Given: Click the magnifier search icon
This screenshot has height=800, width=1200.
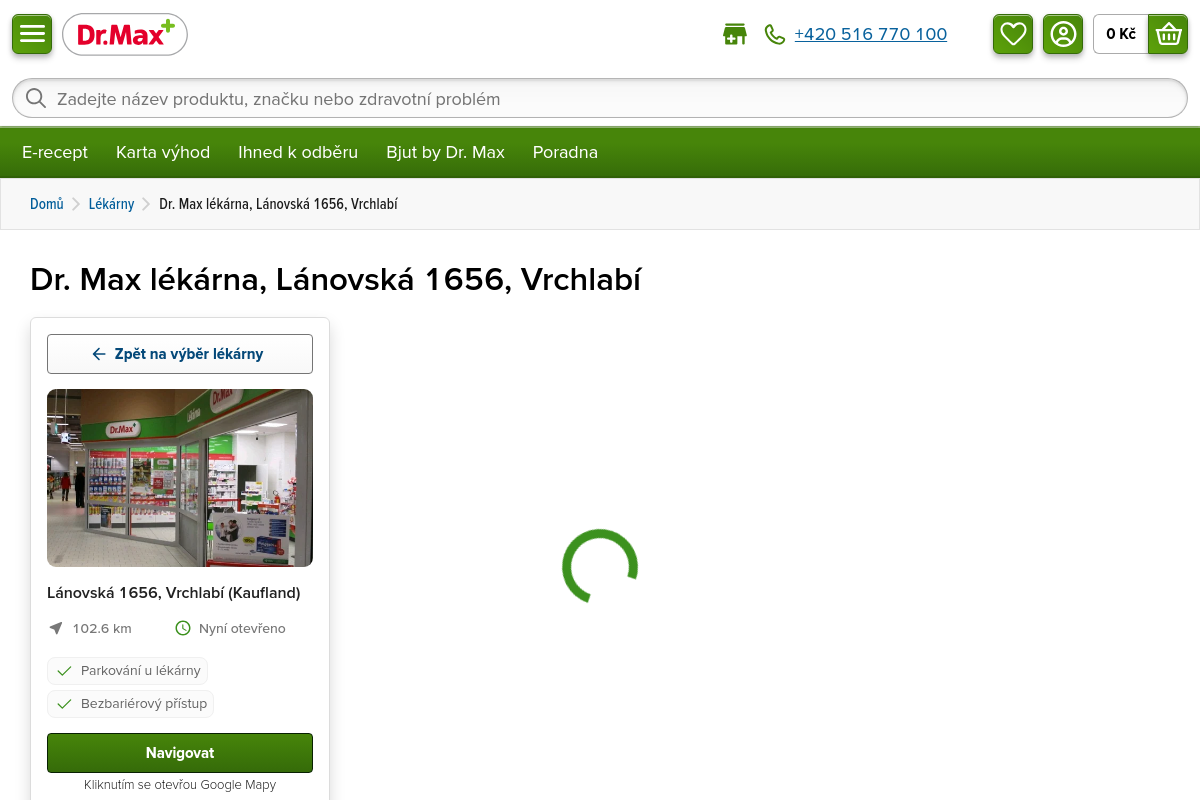Looking at the screenshot, I should [36, 98].
